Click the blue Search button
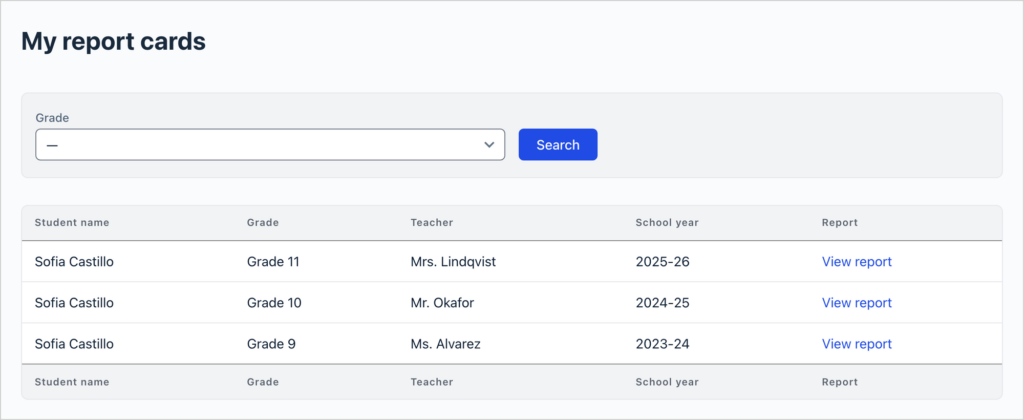The height and width of the screenshot is (420, 1024). coord(558,144)
